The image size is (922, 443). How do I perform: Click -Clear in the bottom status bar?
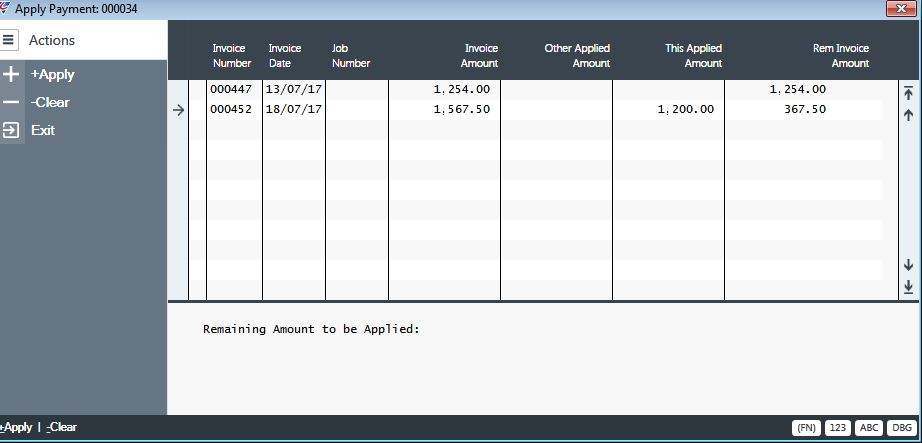click(x=61, y=427)
